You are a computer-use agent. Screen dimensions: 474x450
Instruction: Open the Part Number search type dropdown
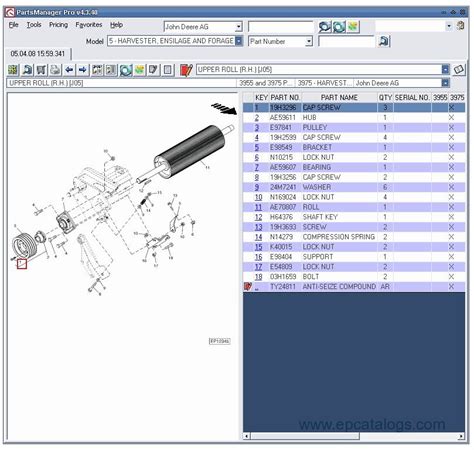click(309, 41)
